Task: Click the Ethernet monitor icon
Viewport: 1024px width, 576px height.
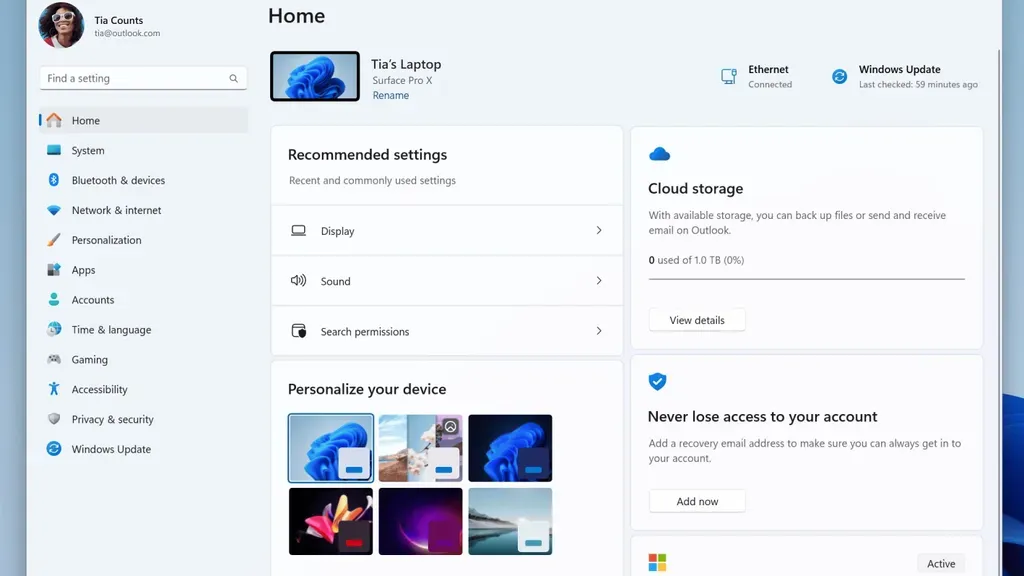Action: [x=729, y=76]
